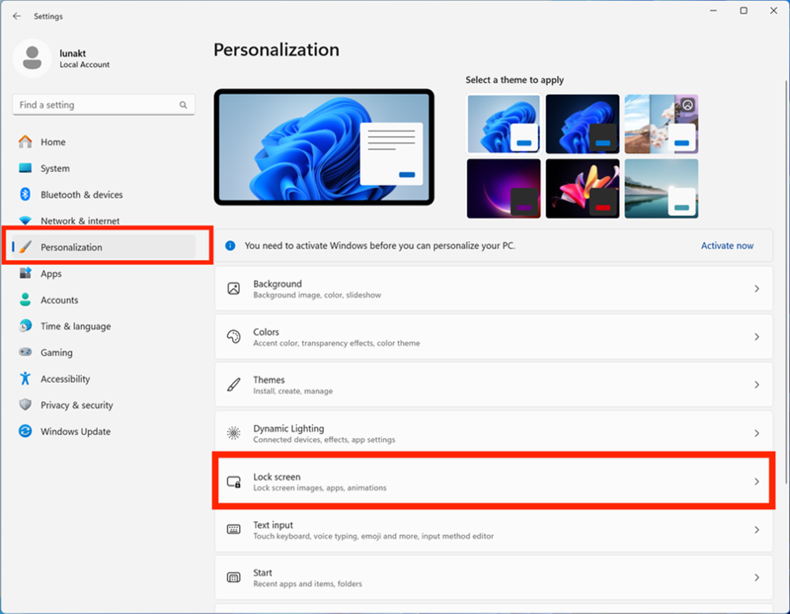The width and height of the screenshot is (790, 614).
Task: Select the colorful flower theme thumbnail
Action: click(x=582, y=188)
